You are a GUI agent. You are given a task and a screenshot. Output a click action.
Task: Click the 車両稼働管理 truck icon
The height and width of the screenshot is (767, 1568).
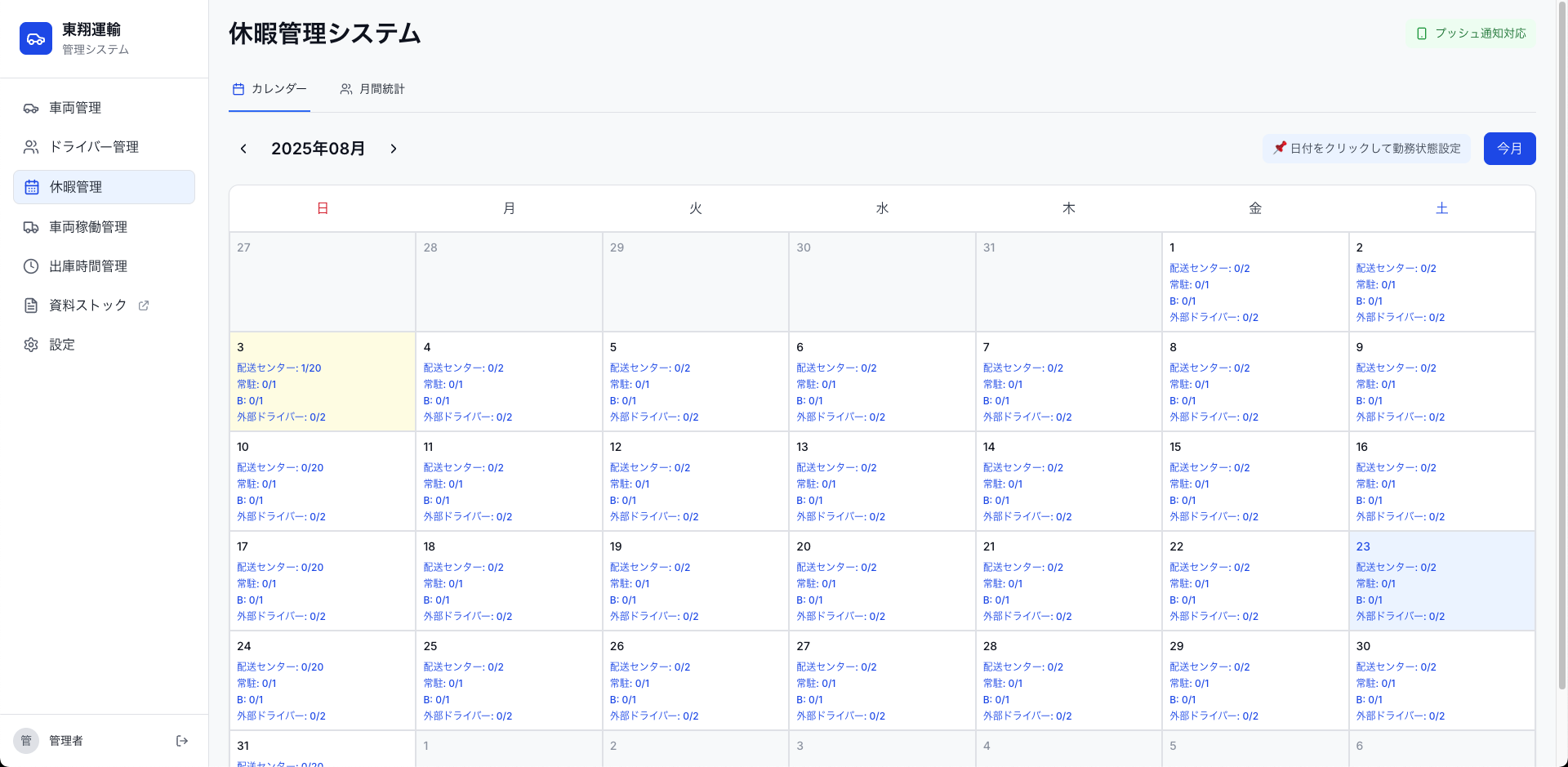click(31, 227)
